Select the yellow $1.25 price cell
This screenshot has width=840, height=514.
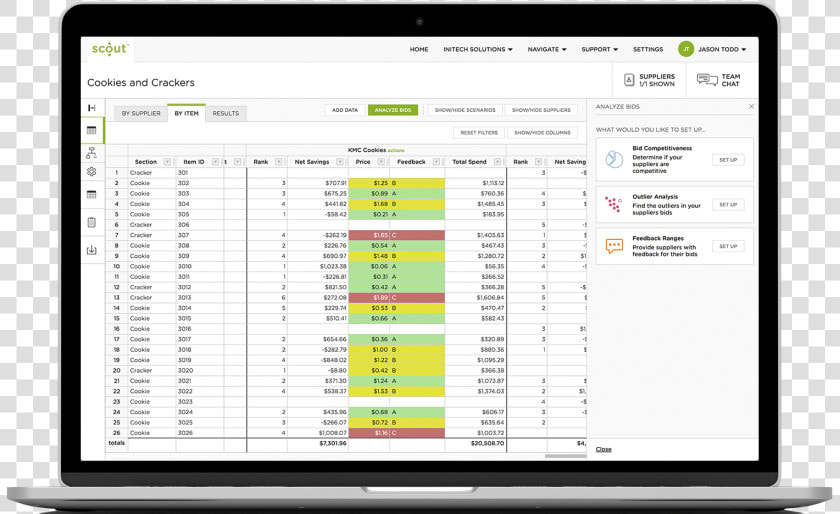369,183
